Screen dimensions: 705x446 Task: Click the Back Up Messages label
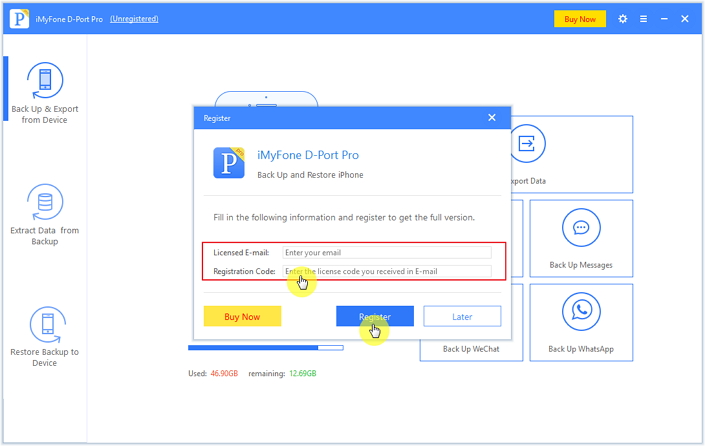click(581, 265)
